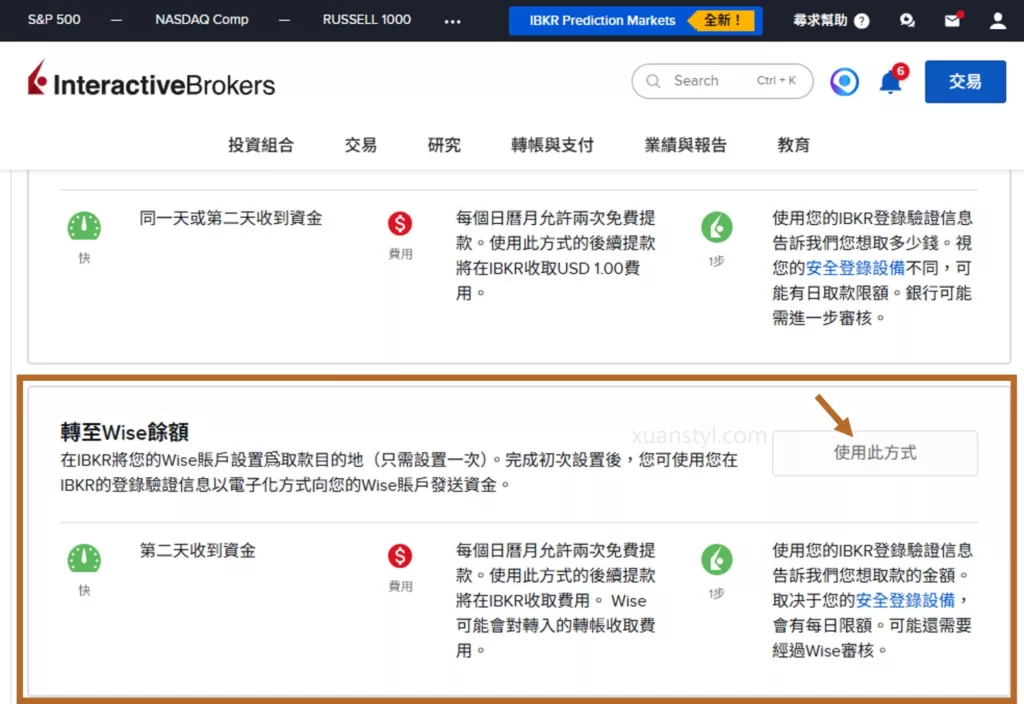Open the notifications bell icon

[890, 82]
